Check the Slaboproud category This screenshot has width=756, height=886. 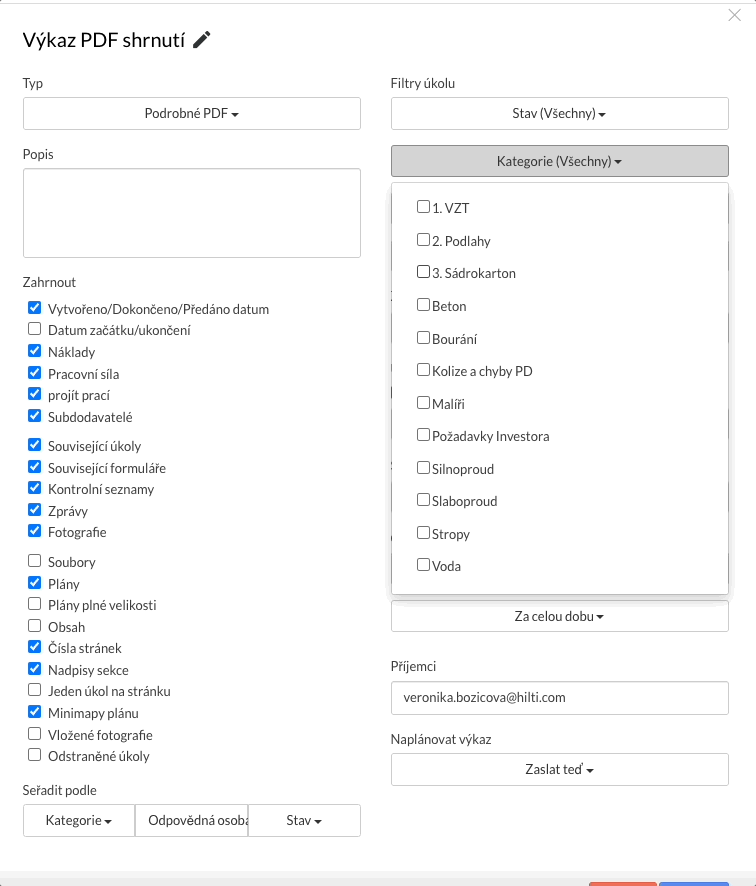click(423, 500)
